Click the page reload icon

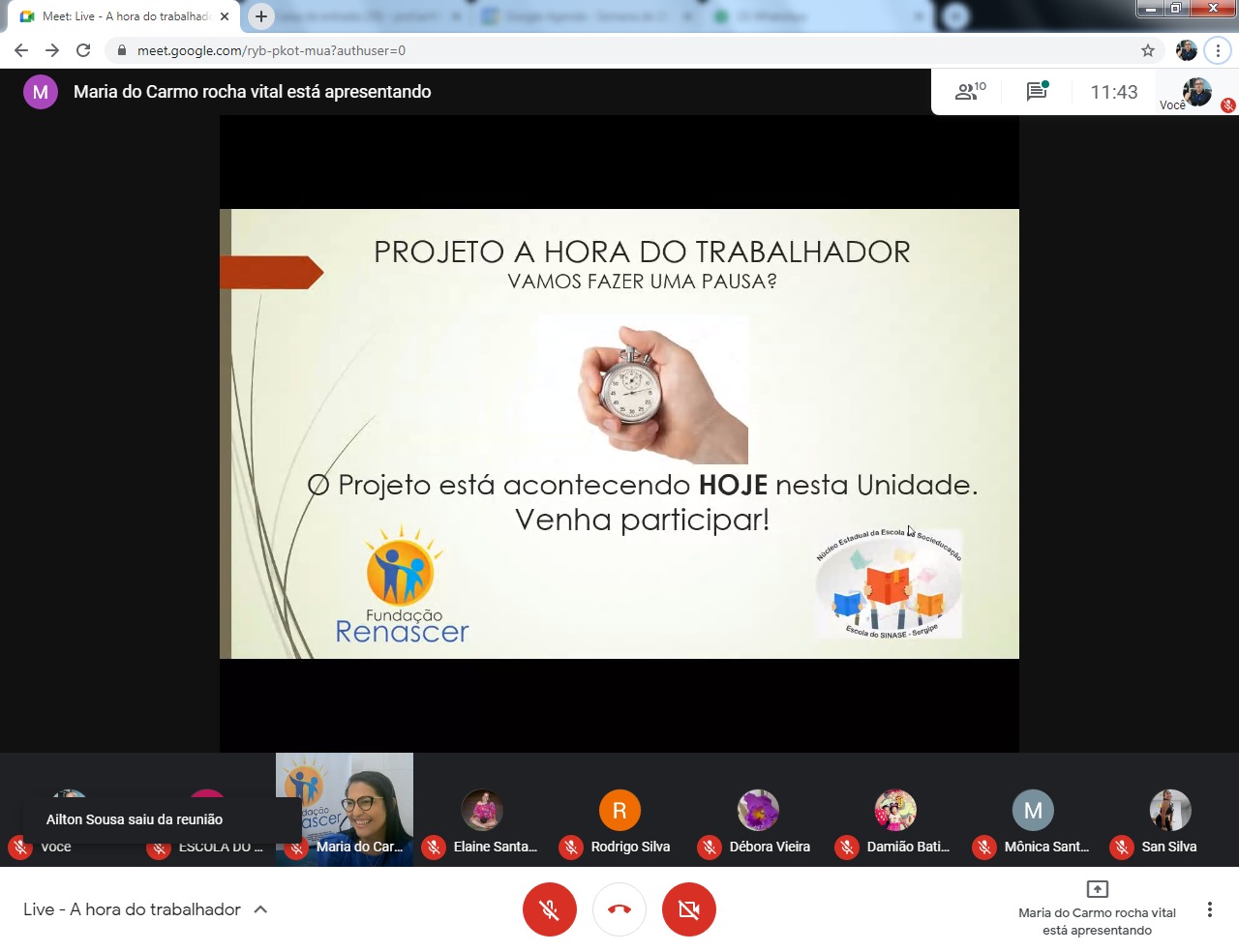pyautogui.click(x=83, y=50)
